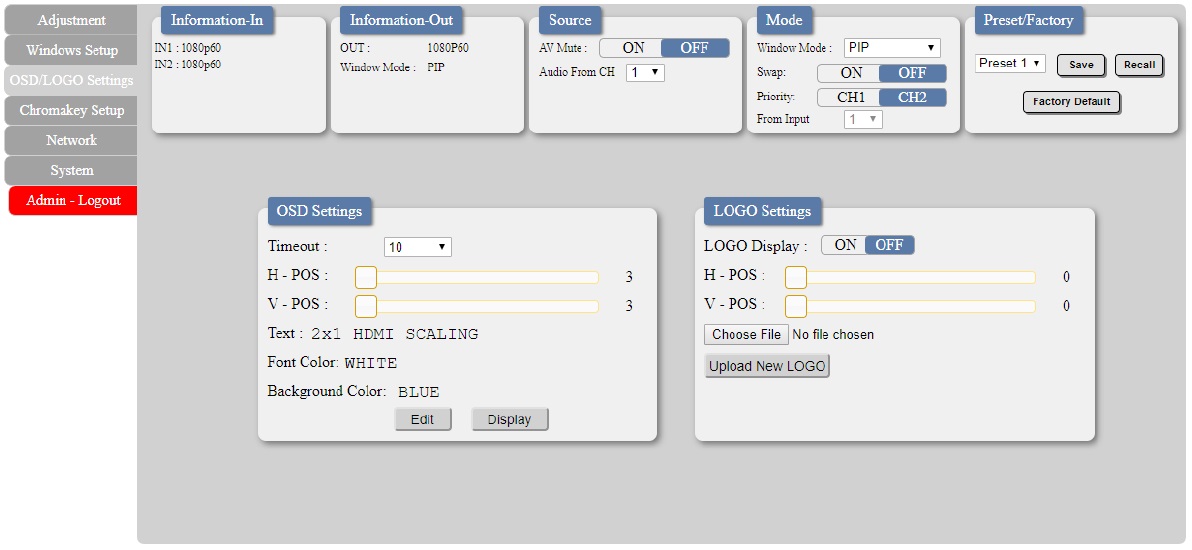The image size is (1192, 550).
Task: Enable LOGO Display with ON
Action: [x=845, y=245]
